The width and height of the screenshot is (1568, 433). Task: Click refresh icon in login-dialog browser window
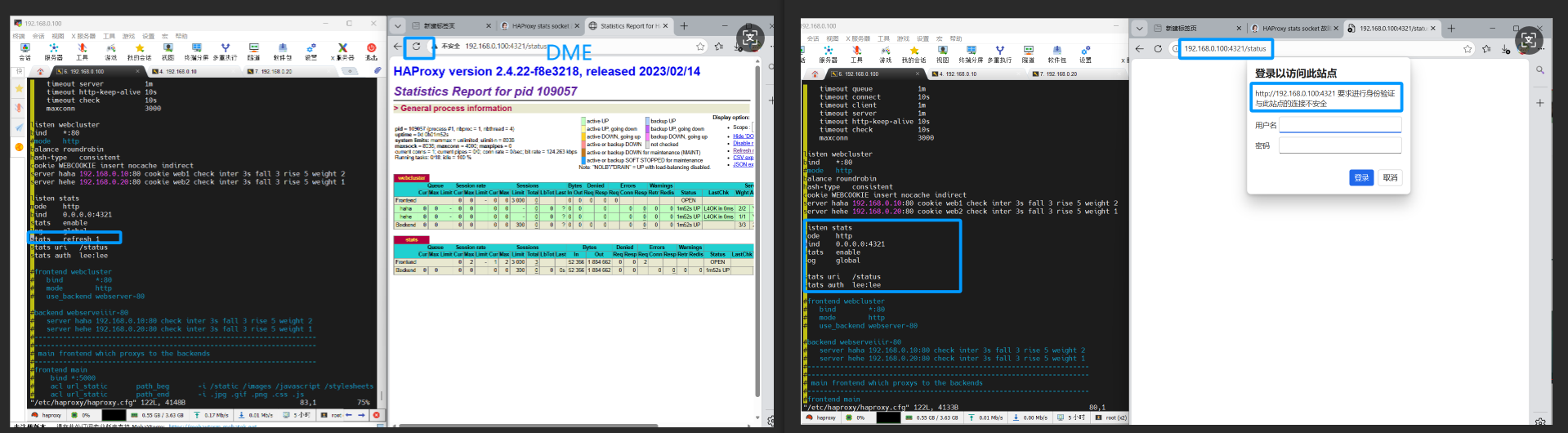(1158, 49)
